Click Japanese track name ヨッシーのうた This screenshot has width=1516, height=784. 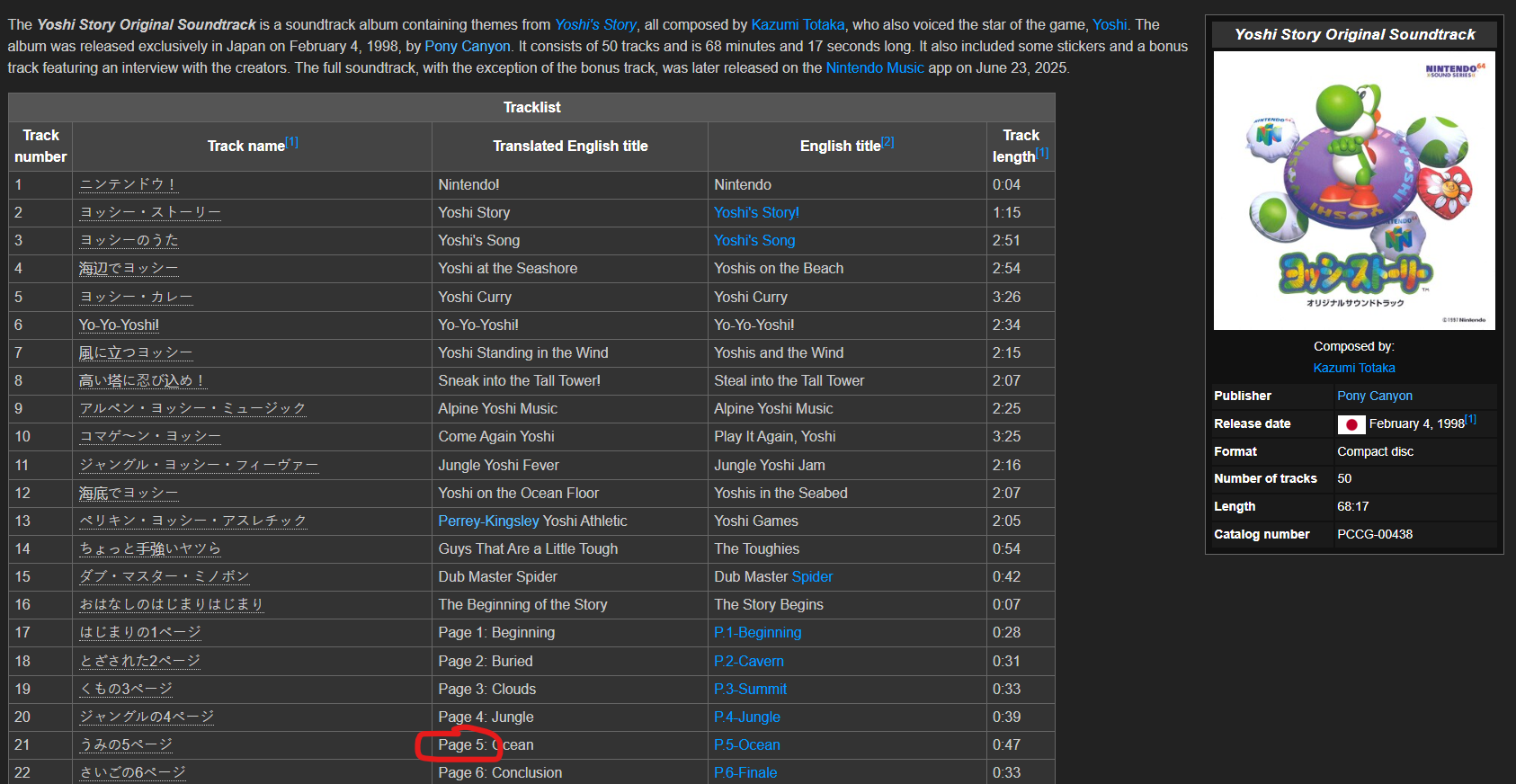coord(129,240)
